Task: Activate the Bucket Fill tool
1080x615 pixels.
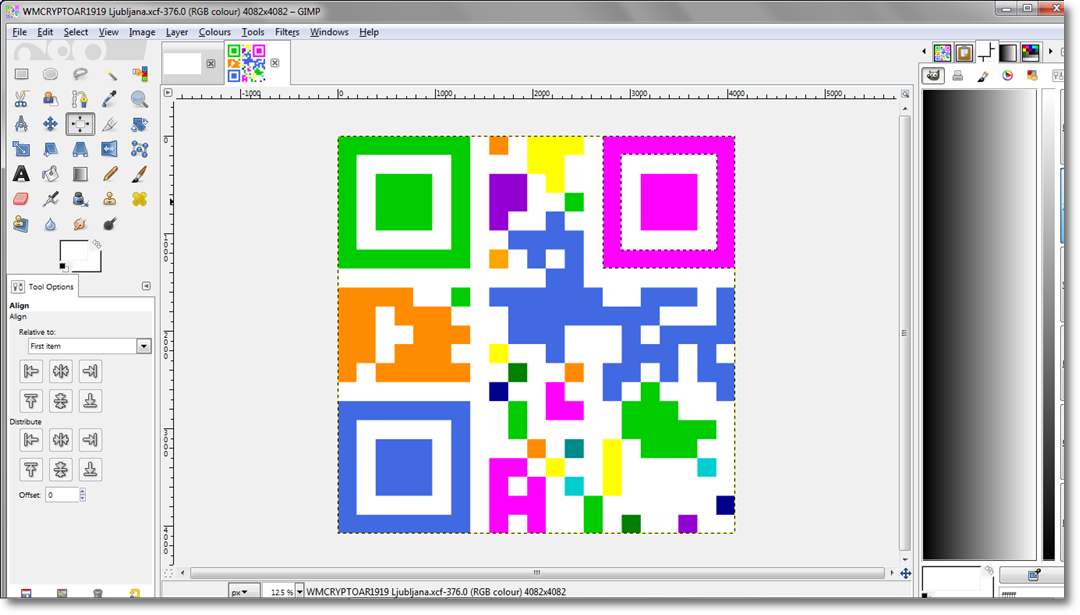Action: (50, 174)
